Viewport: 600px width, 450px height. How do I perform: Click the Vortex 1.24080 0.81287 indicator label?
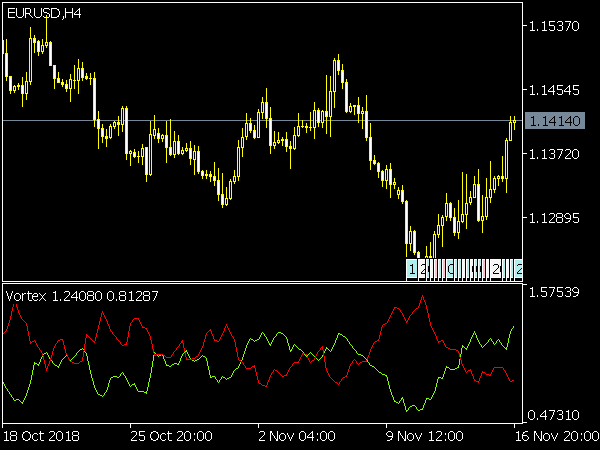[x=82, y=296]
